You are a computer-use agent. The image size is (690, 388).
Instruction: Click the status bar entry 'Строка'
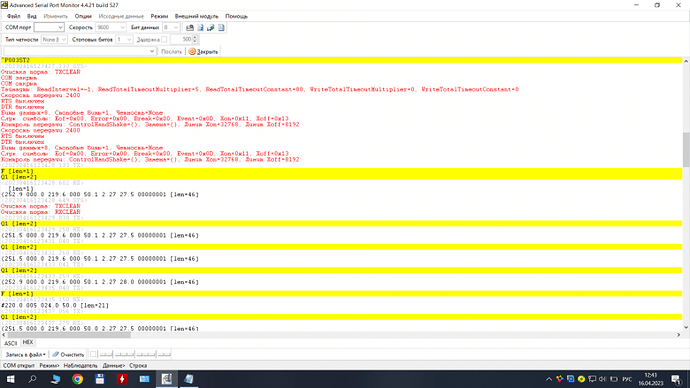pos(138,366)
